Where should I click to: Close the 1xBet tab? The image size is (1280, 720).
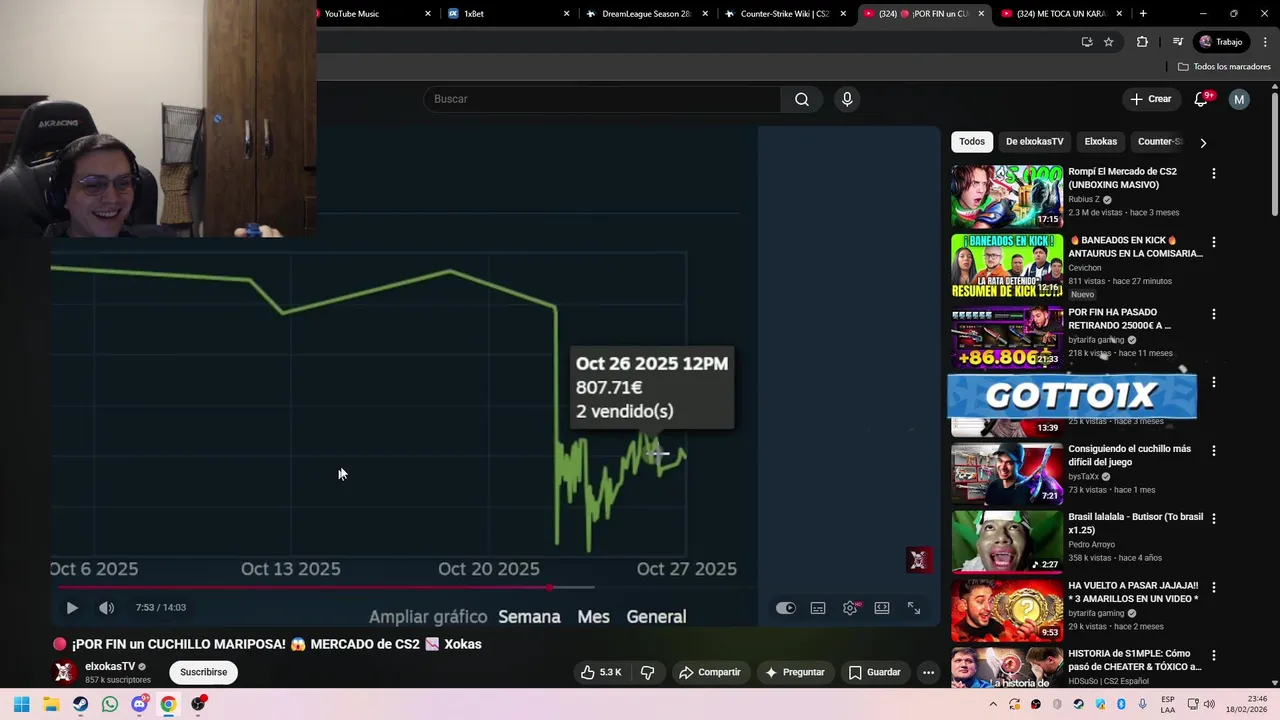coord(567,14)
